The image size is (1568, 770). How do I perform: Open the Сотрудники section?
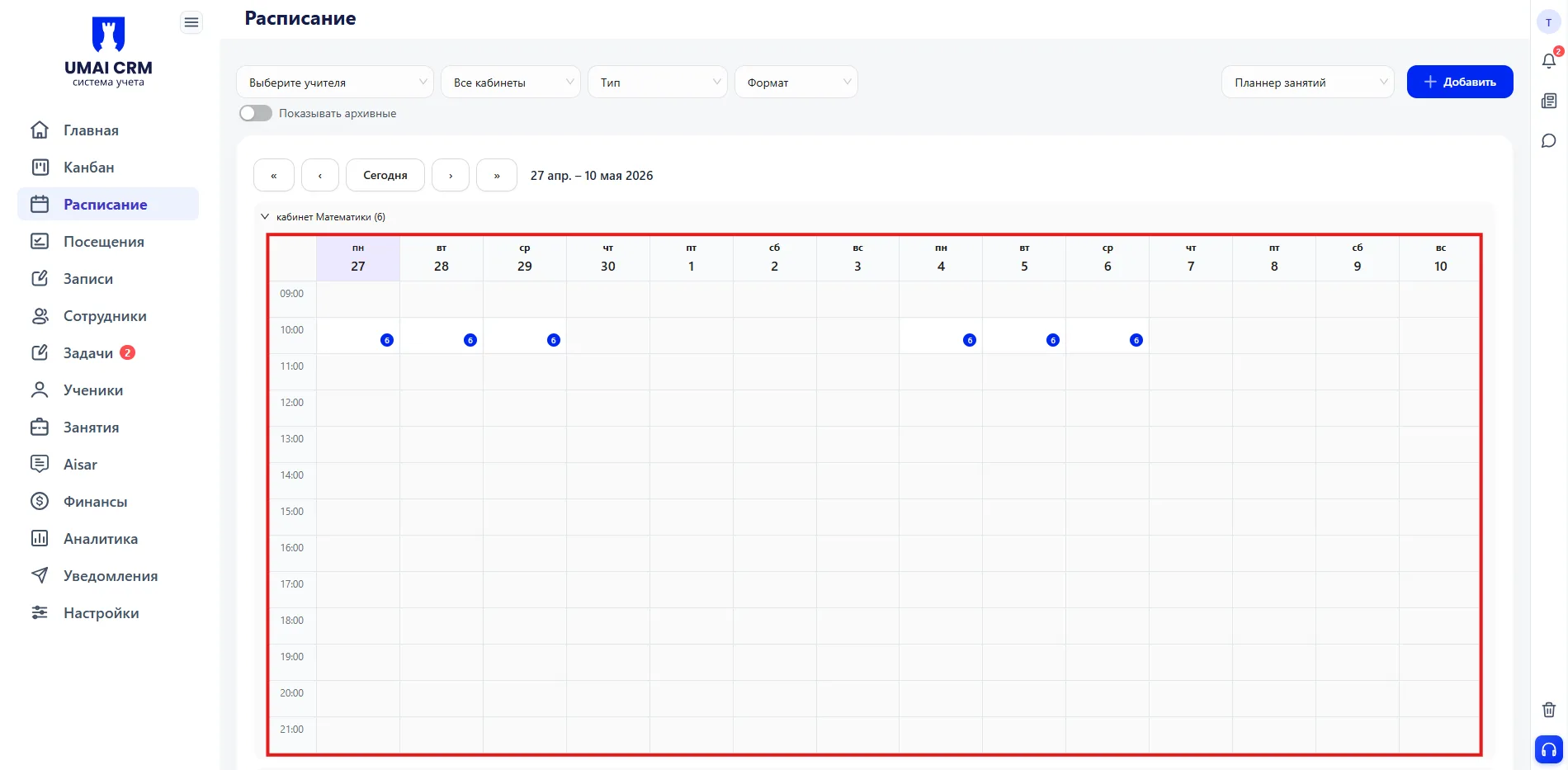[x=108, y=315]
